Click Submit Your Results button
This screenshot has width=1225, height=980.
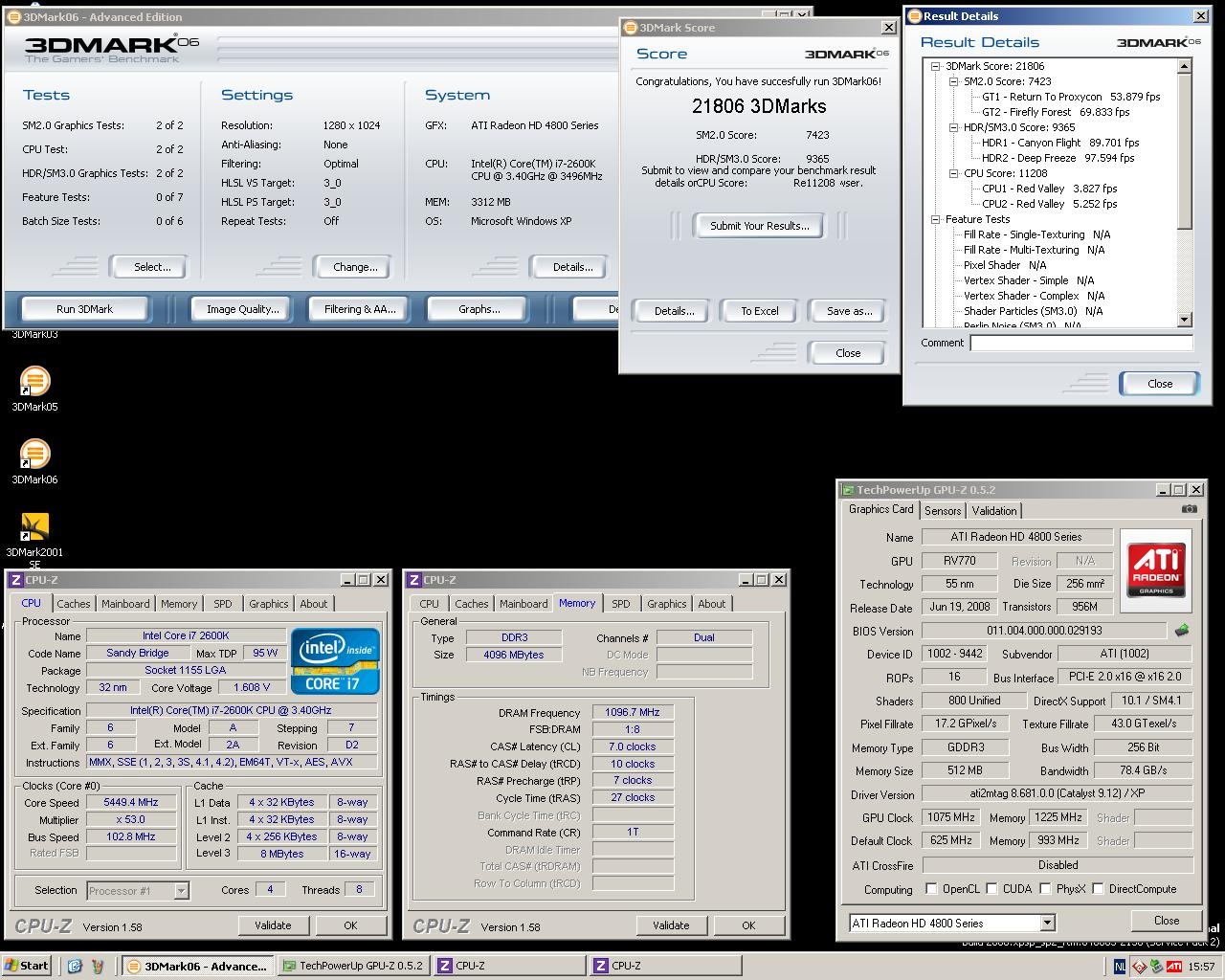(759, 226)
